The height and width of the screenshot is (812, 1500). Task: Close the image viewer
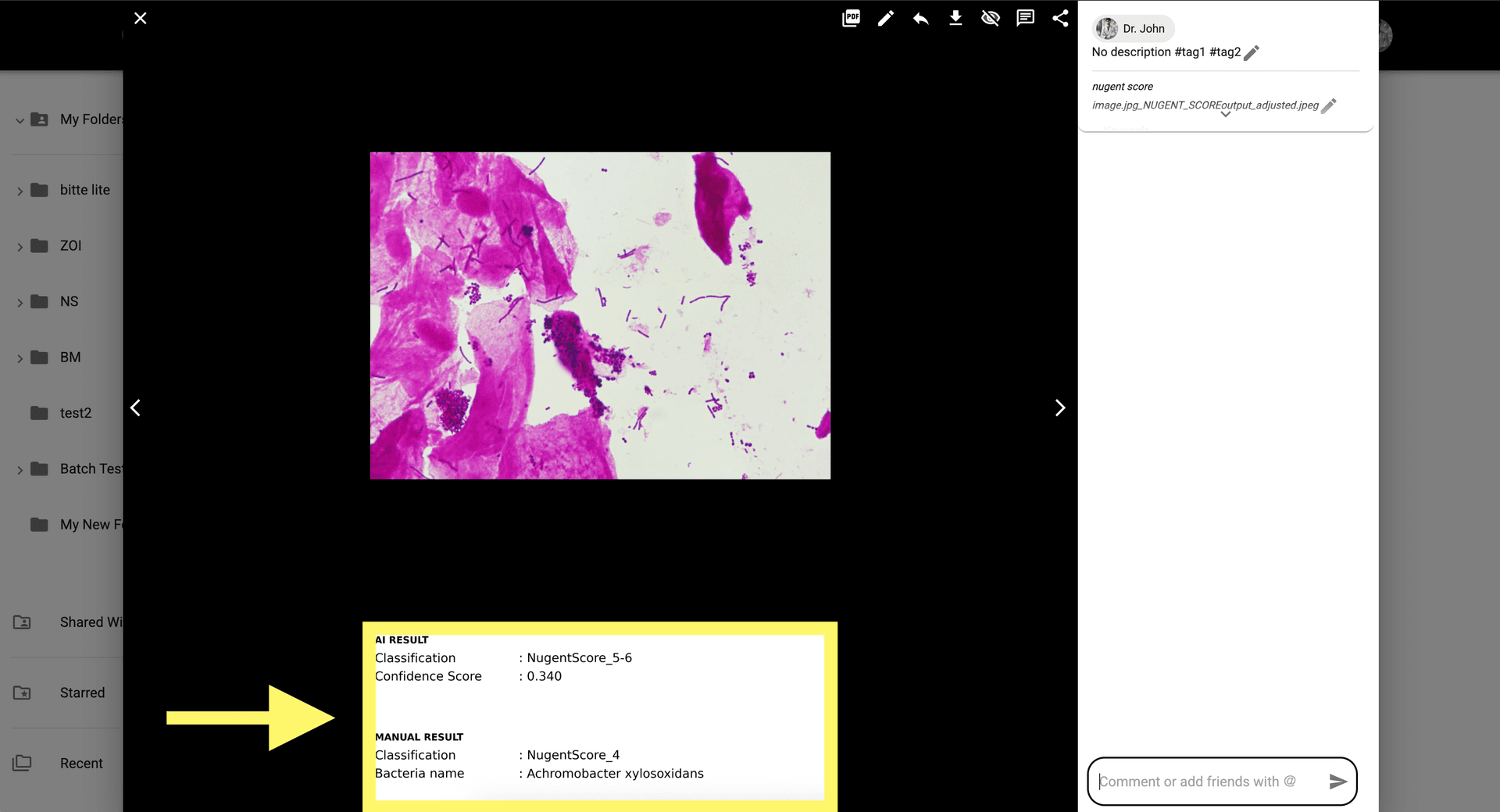141,18
